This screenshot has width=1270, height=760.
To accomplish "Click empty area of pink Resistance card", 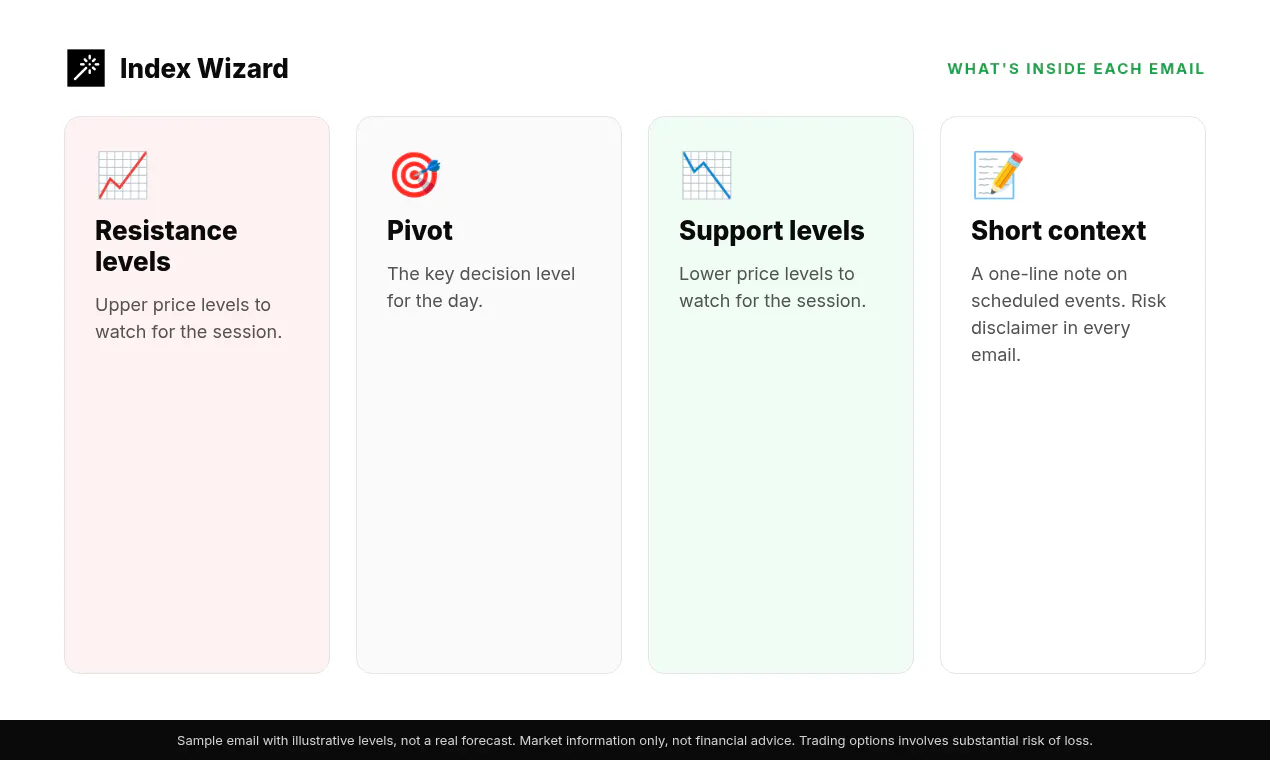I will pyautogui.click(x=197, y=510).
